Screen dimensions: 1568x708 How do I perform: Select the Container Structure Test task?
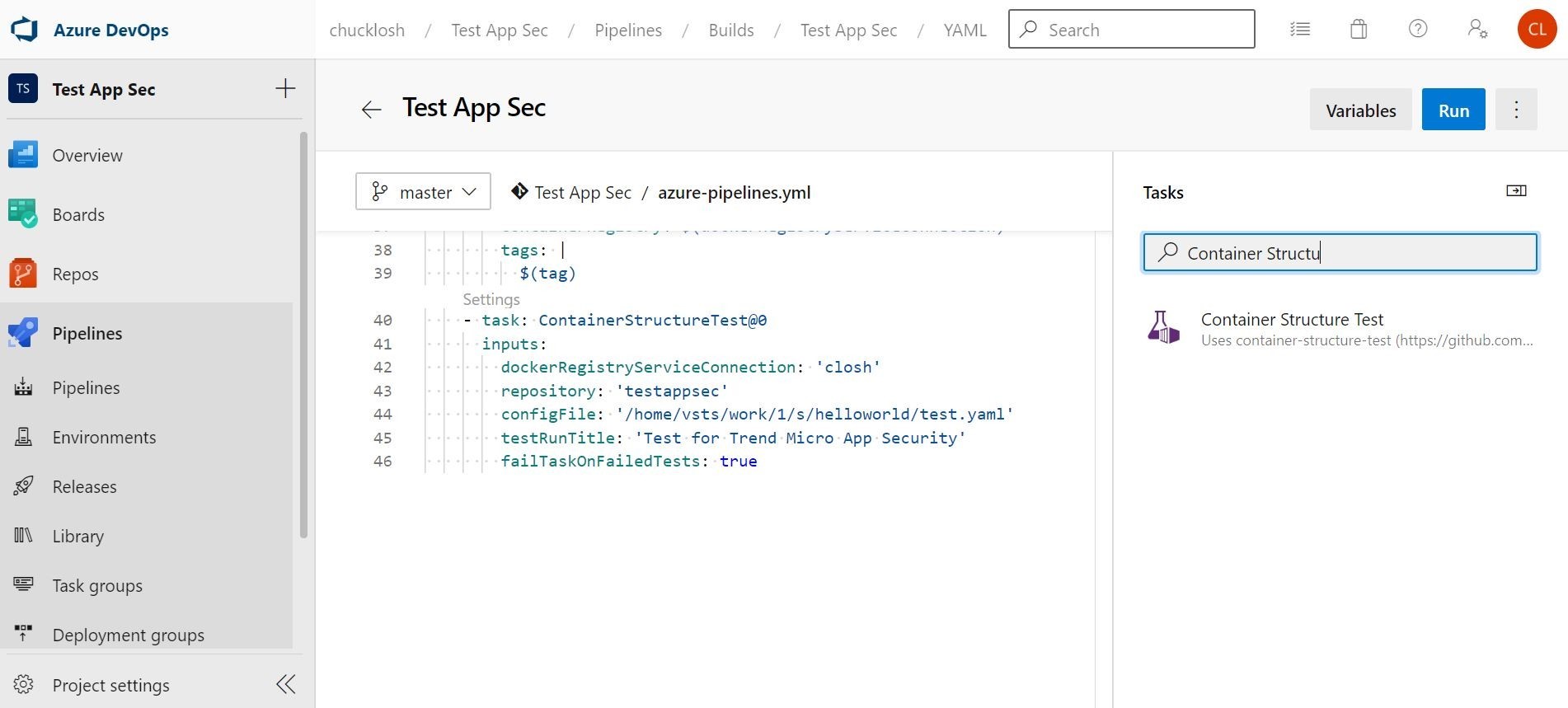click(1340, 329)
